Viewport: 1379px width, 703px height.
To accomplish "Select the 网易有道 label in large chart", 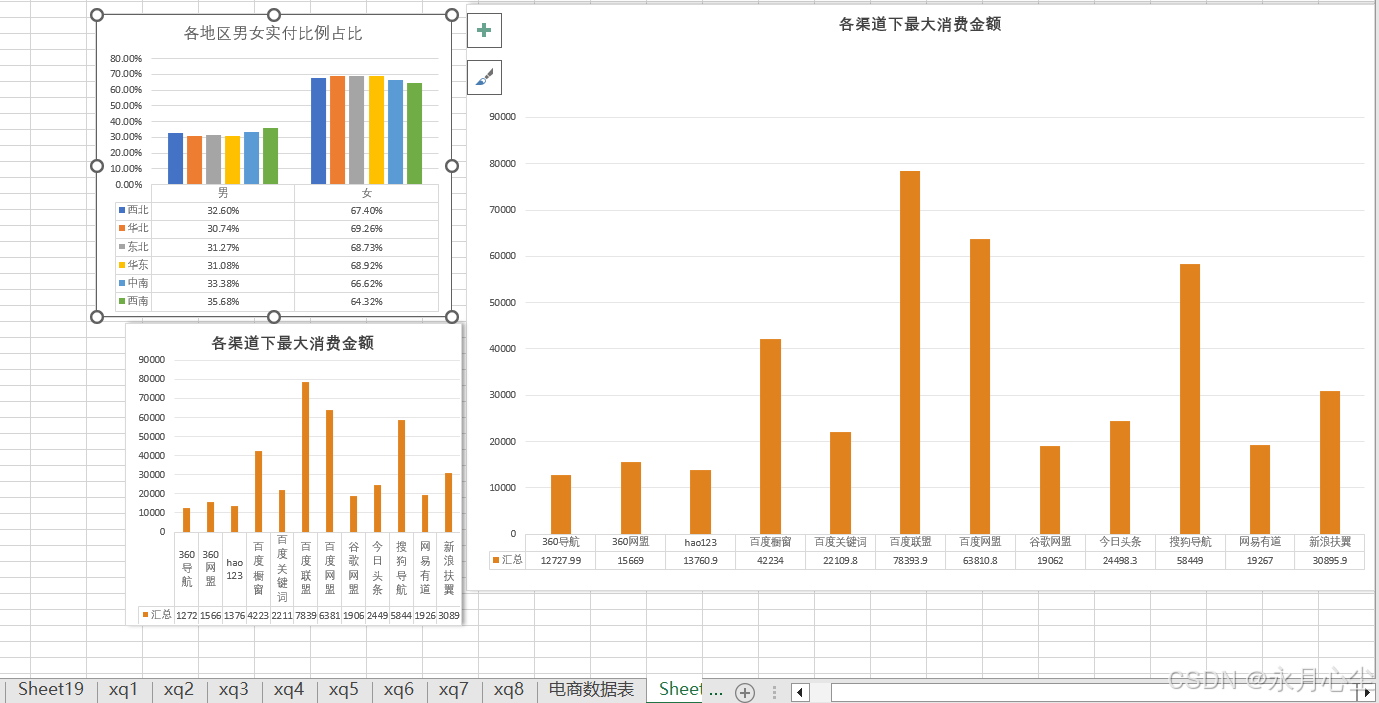I will click(1260, 542).
